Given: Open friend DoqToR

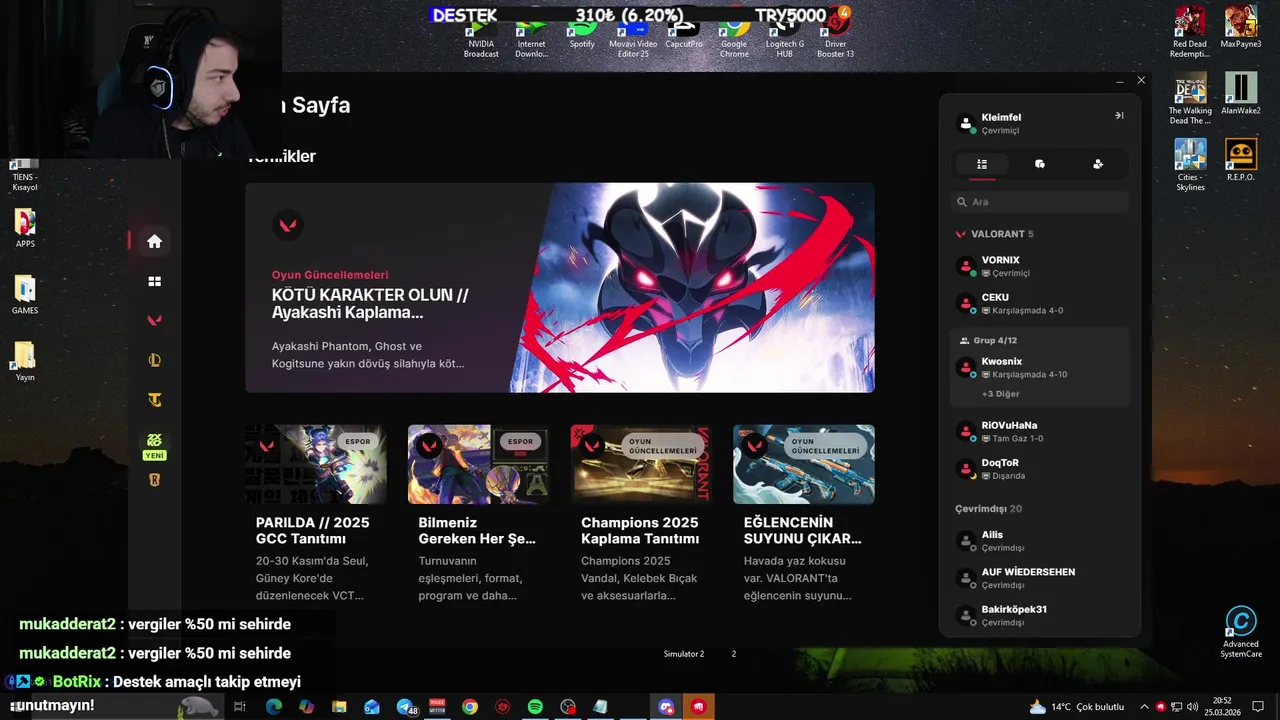Looking at the screenshot, I should [1040, 469].
